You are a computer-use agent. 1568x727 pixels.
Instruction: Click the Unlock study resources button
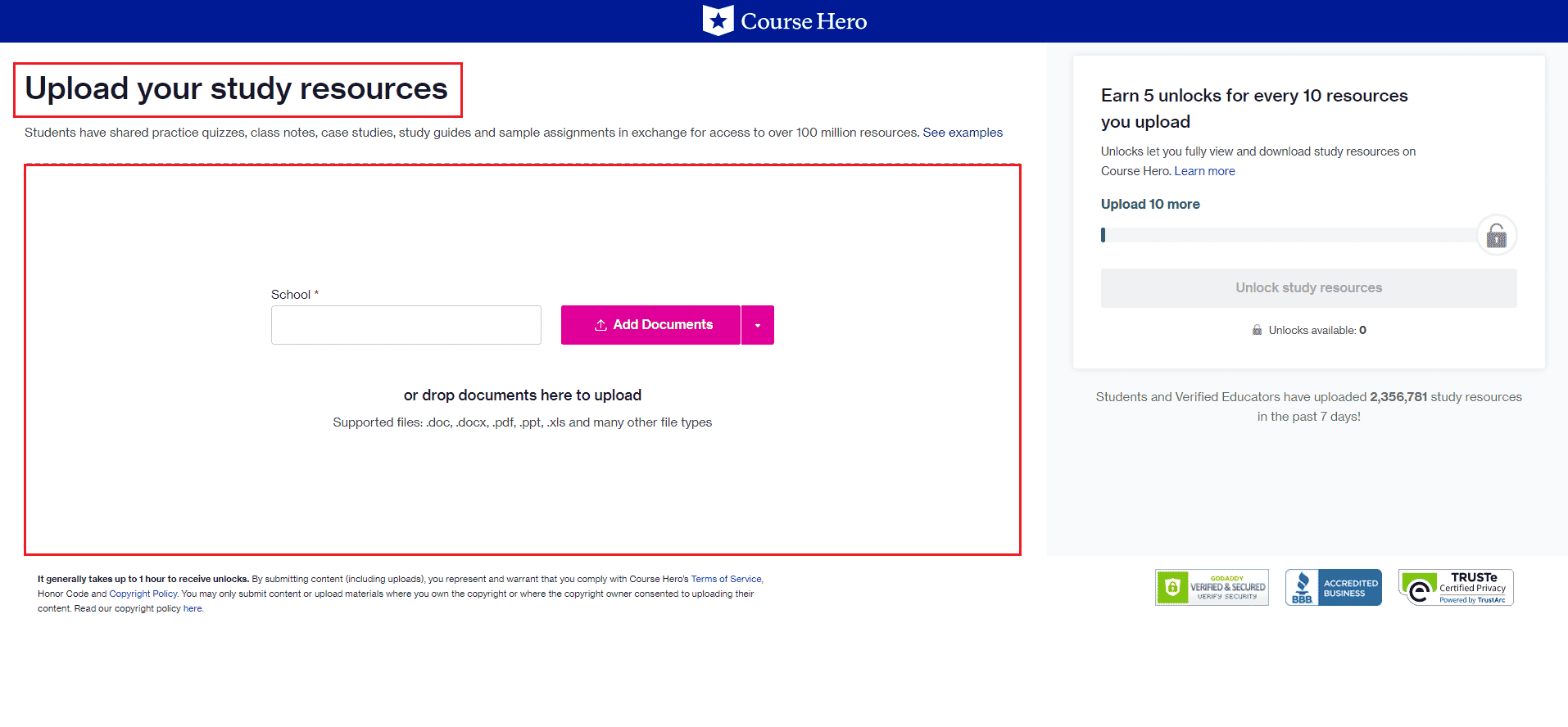click(1308, 288)
